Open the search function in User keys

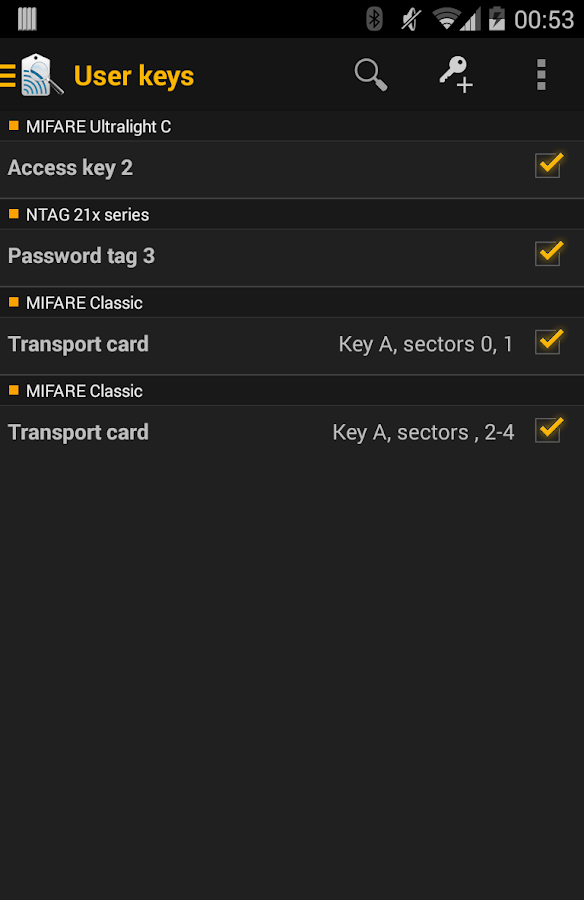point(370,74)
